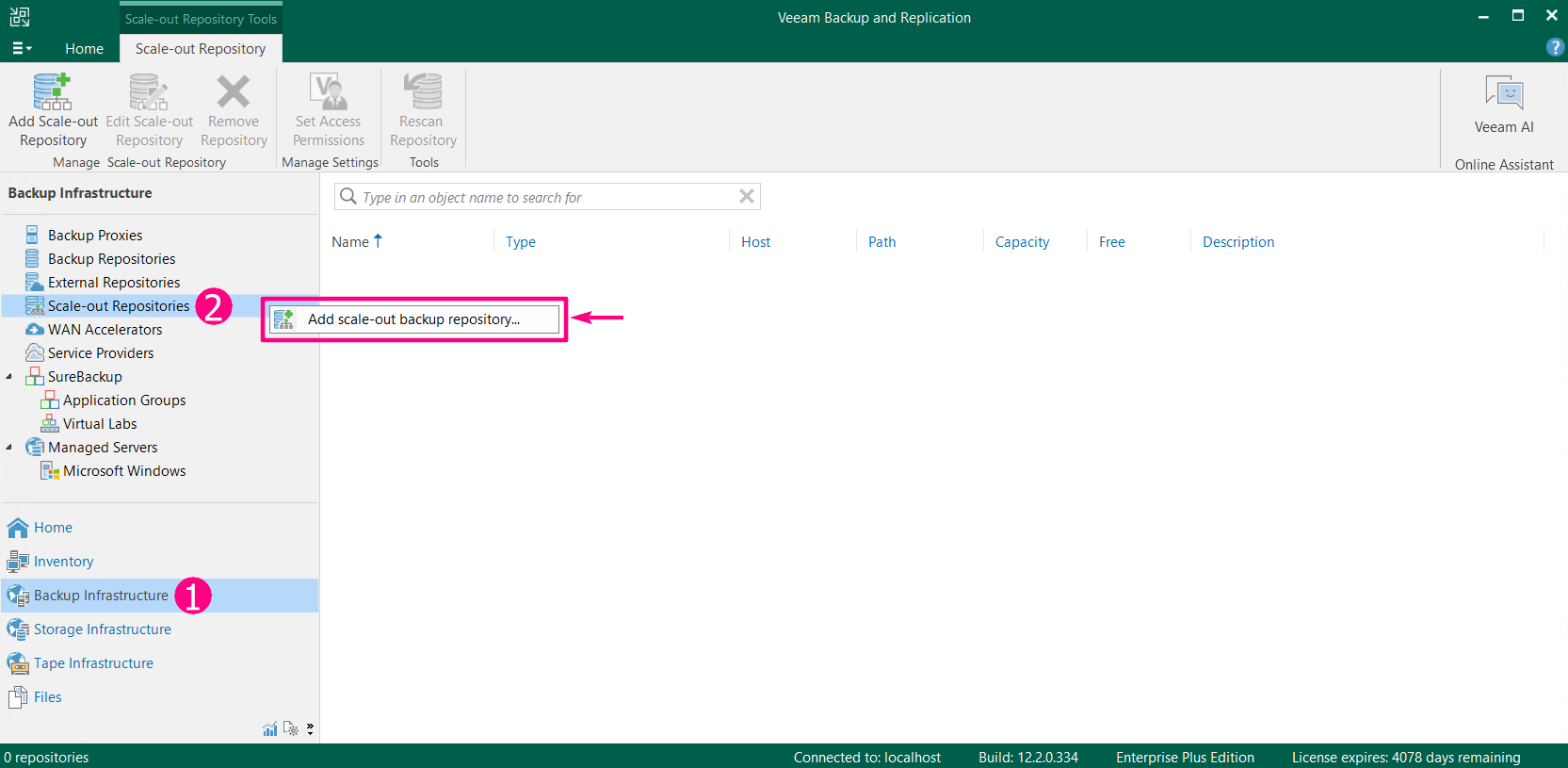Click "Enterprise Plus Edition" status text
The height and width of the screenshot is (768, 1568).
pos(1185,758)
